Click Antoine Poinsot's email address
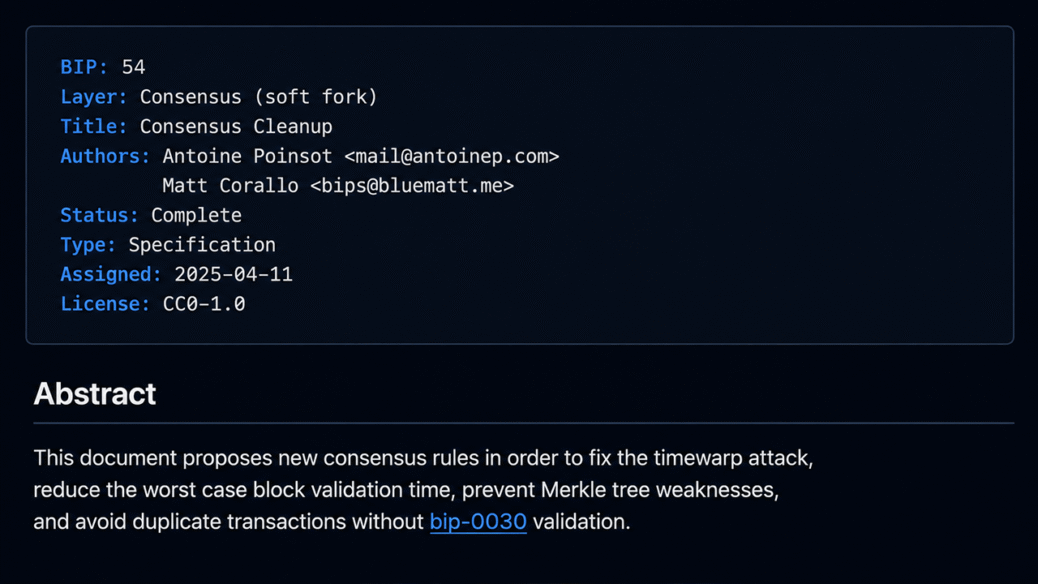 click(451, 156)
